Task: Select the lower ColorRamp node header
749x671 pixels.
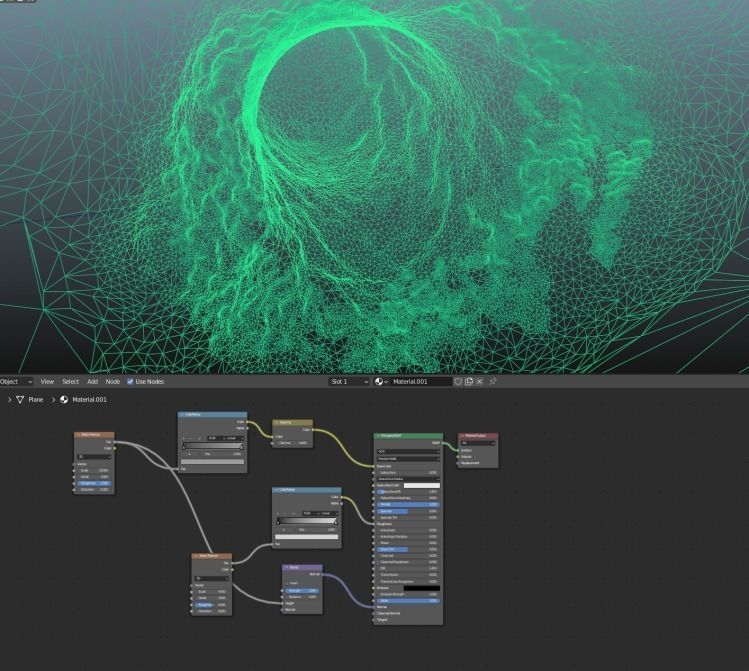Action: (307, 490)
